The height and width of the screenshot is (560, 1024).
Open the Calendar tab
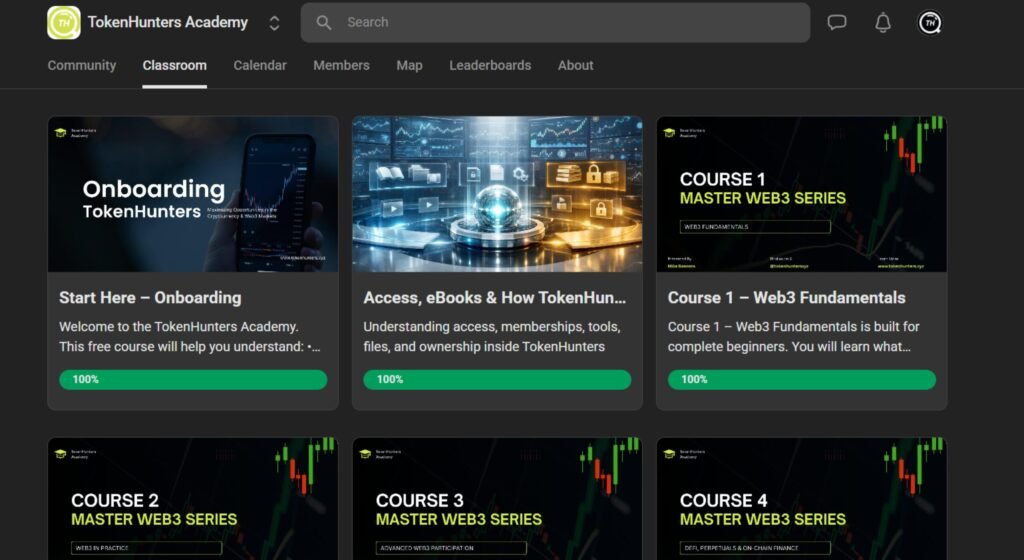(260, 65)
